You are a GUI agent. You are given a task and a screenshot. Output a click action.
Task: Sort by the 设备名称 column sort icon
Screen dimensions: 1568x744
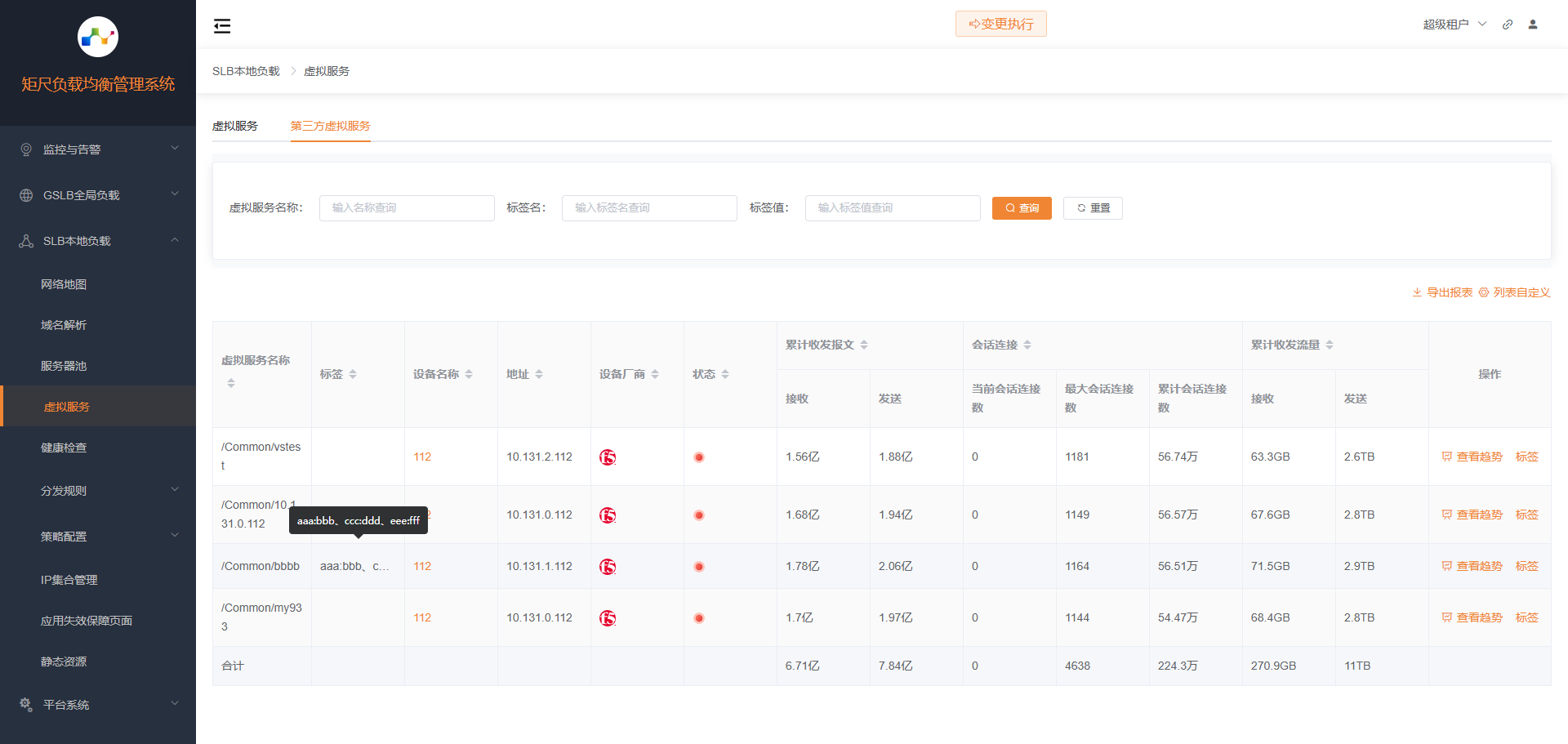(x=469, y=374)
